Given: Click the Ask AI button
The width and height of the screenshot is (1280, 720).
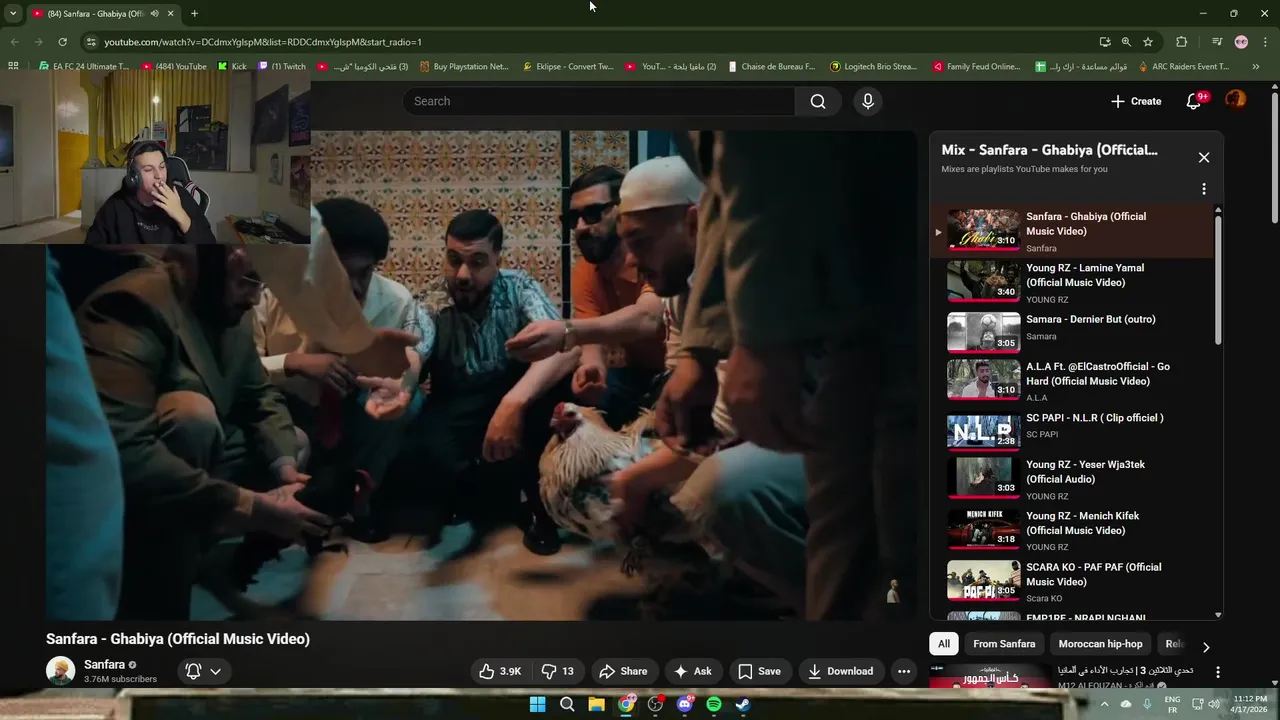Looking at the screenshot, I should pos(693,671).
